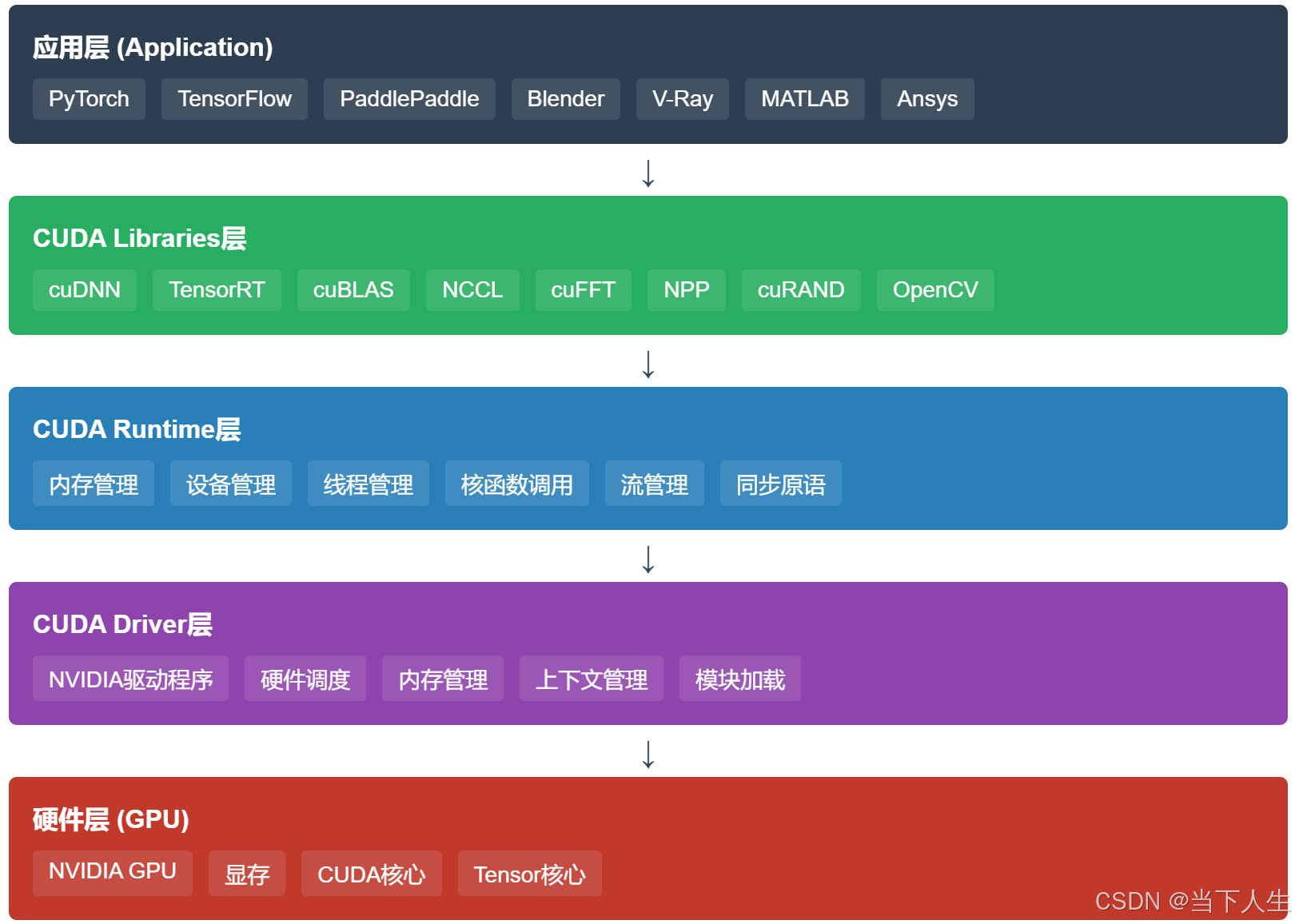
Task: Click the NCCL chip
Action: click(472, 290)
